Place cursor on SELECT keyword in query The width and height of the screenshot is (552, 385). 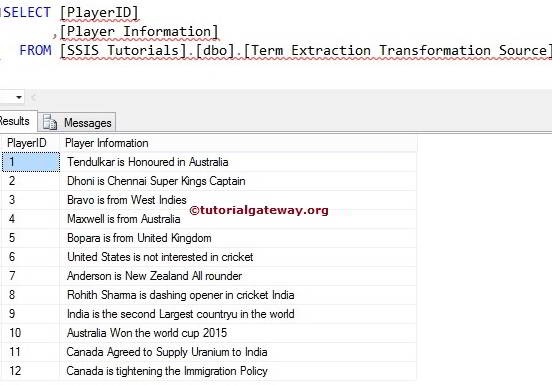27,13
